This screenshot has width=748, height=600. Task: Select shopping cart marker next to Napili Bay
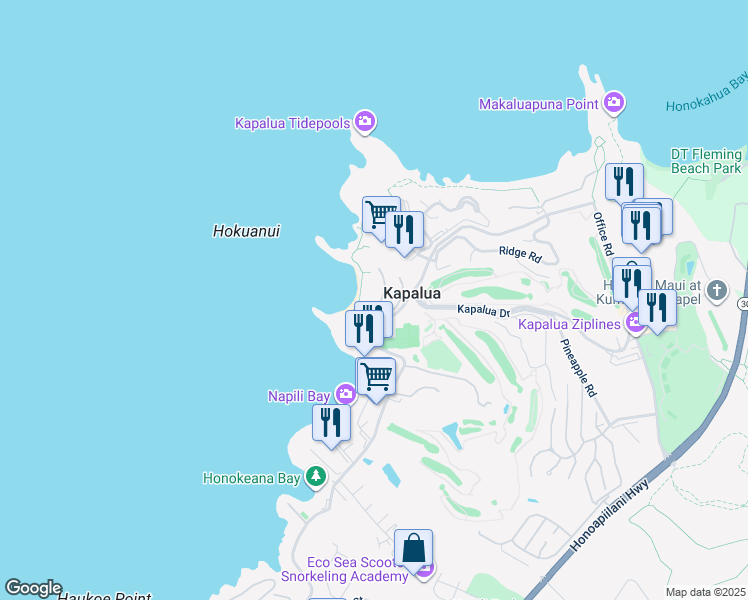click(x=376, y=377)
